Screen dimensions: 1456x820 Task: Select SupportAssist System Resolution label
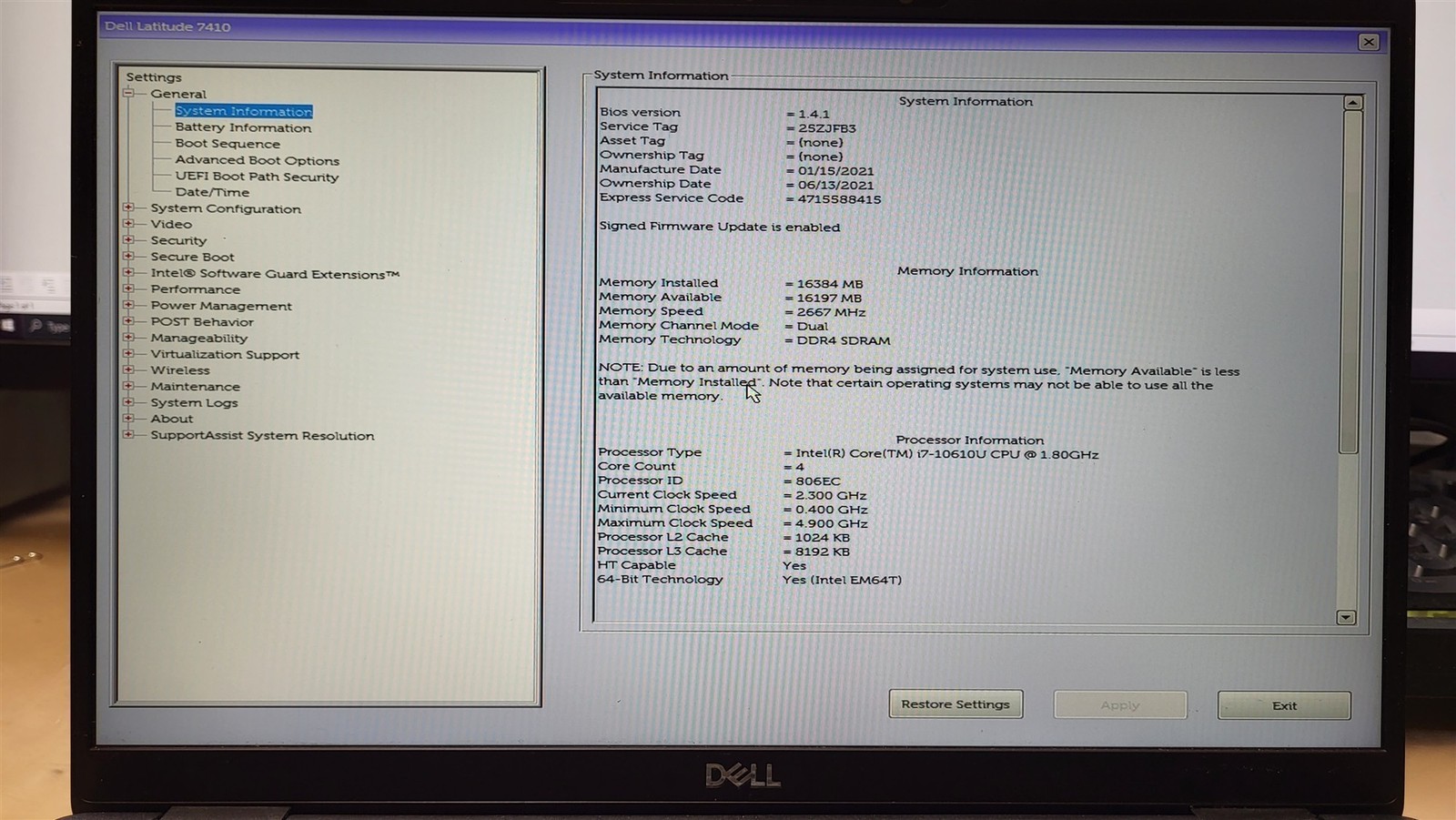[262, 436]
